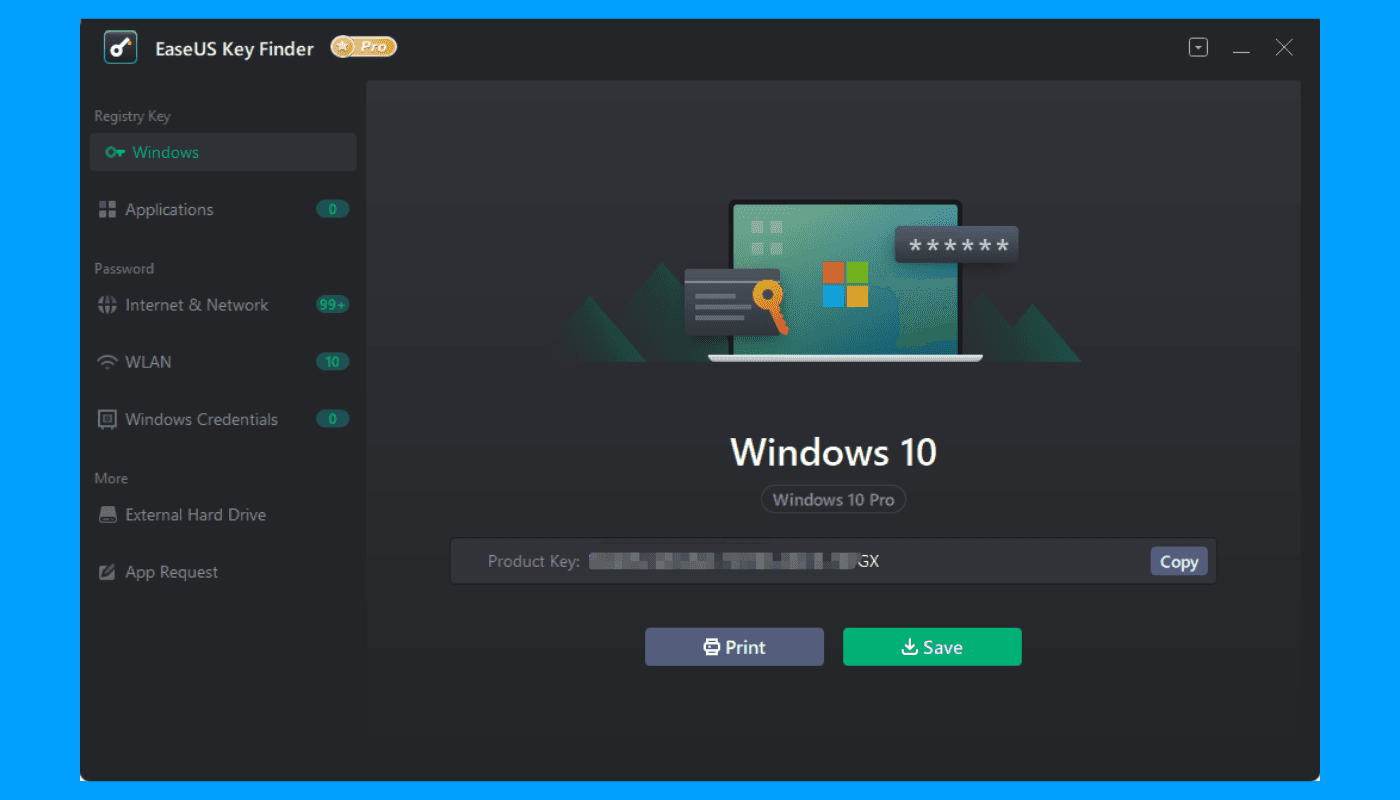
Task: Copy the Windows product key
Action: (x=1179, y=561)
